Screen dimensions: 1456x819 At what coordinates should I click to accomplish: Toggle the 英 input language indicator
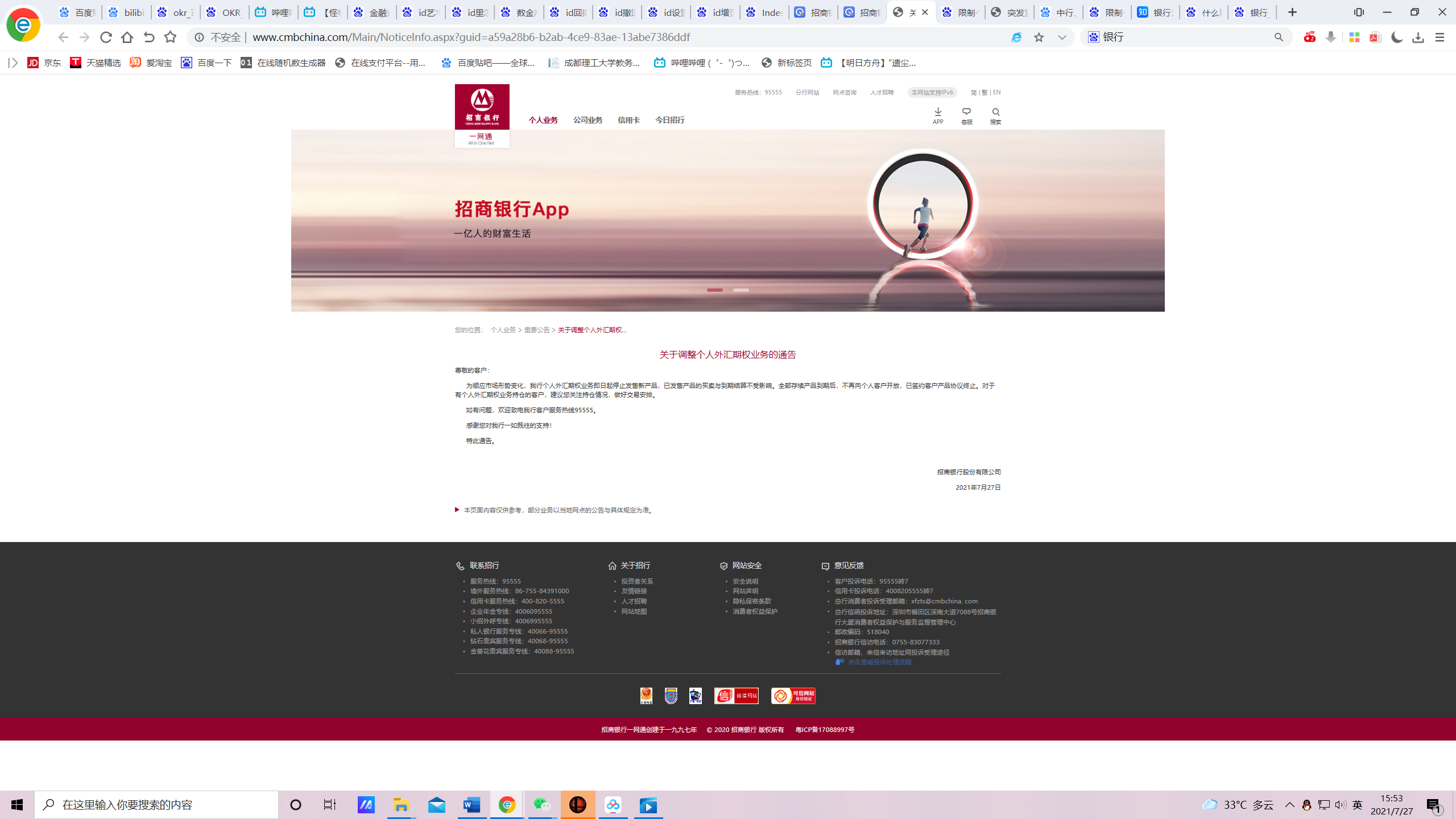click(x=1358, y=805)
